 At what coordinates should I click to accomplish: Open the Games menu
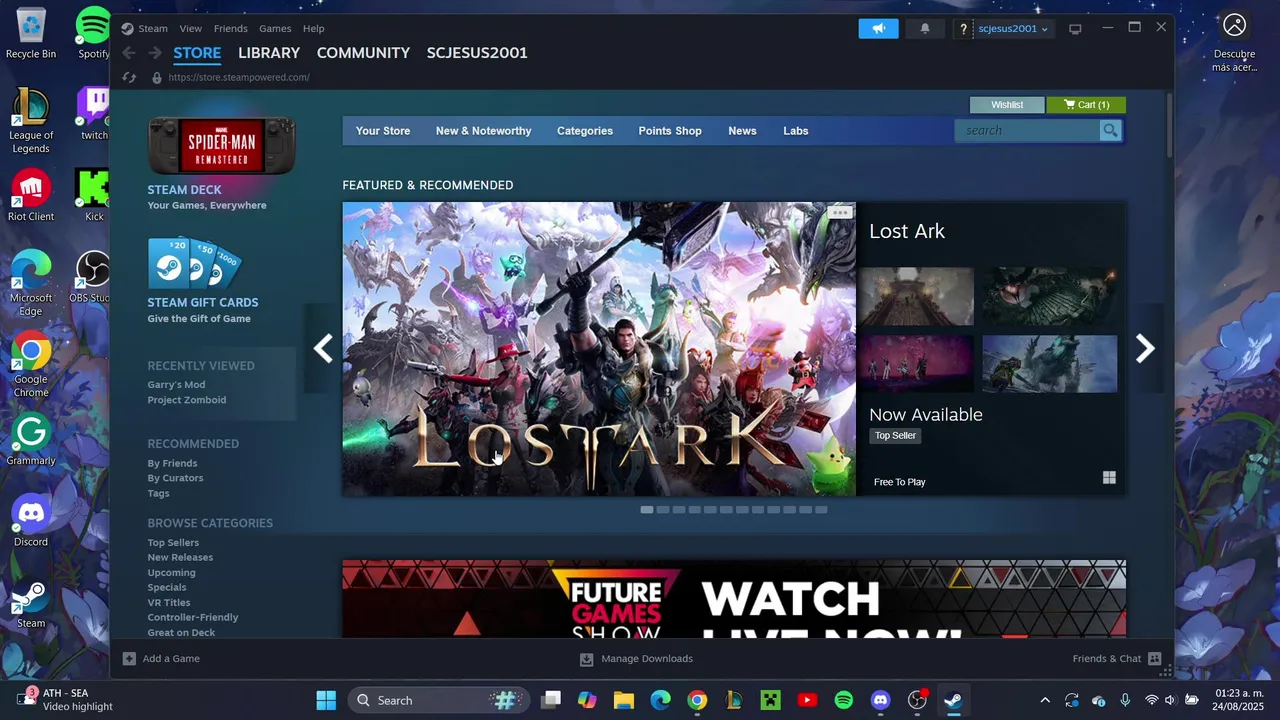coord(275,28)
